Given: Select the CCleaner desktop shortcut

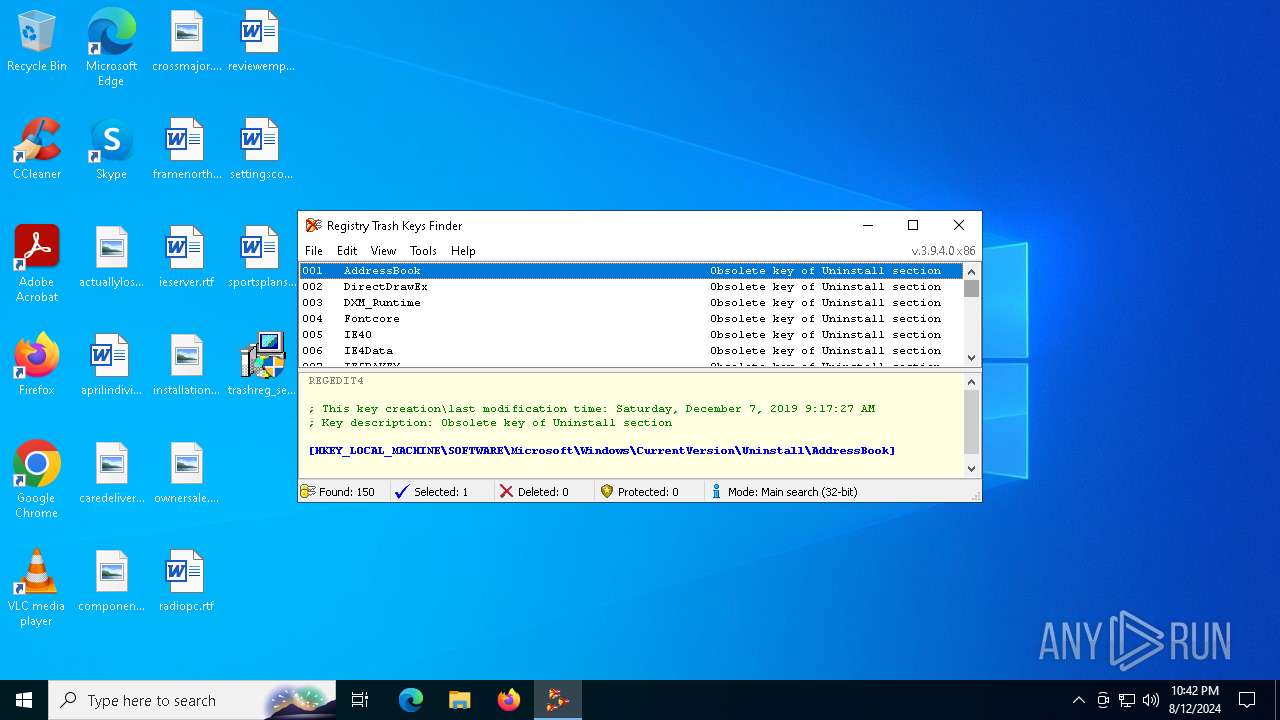Looking at the screenshot, I should [37, 150].
